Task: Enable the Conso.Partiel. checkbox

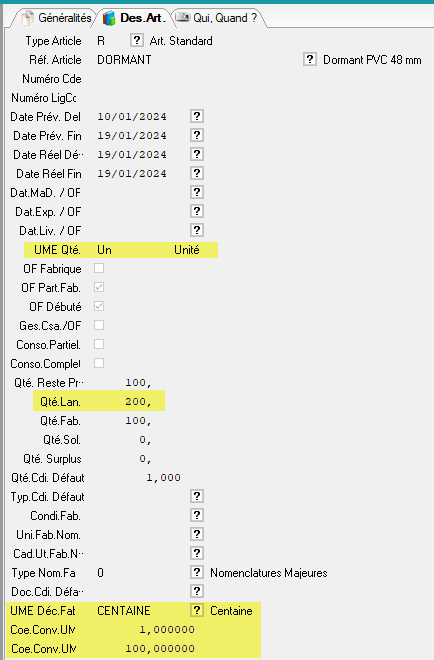Action: point(99,344)
